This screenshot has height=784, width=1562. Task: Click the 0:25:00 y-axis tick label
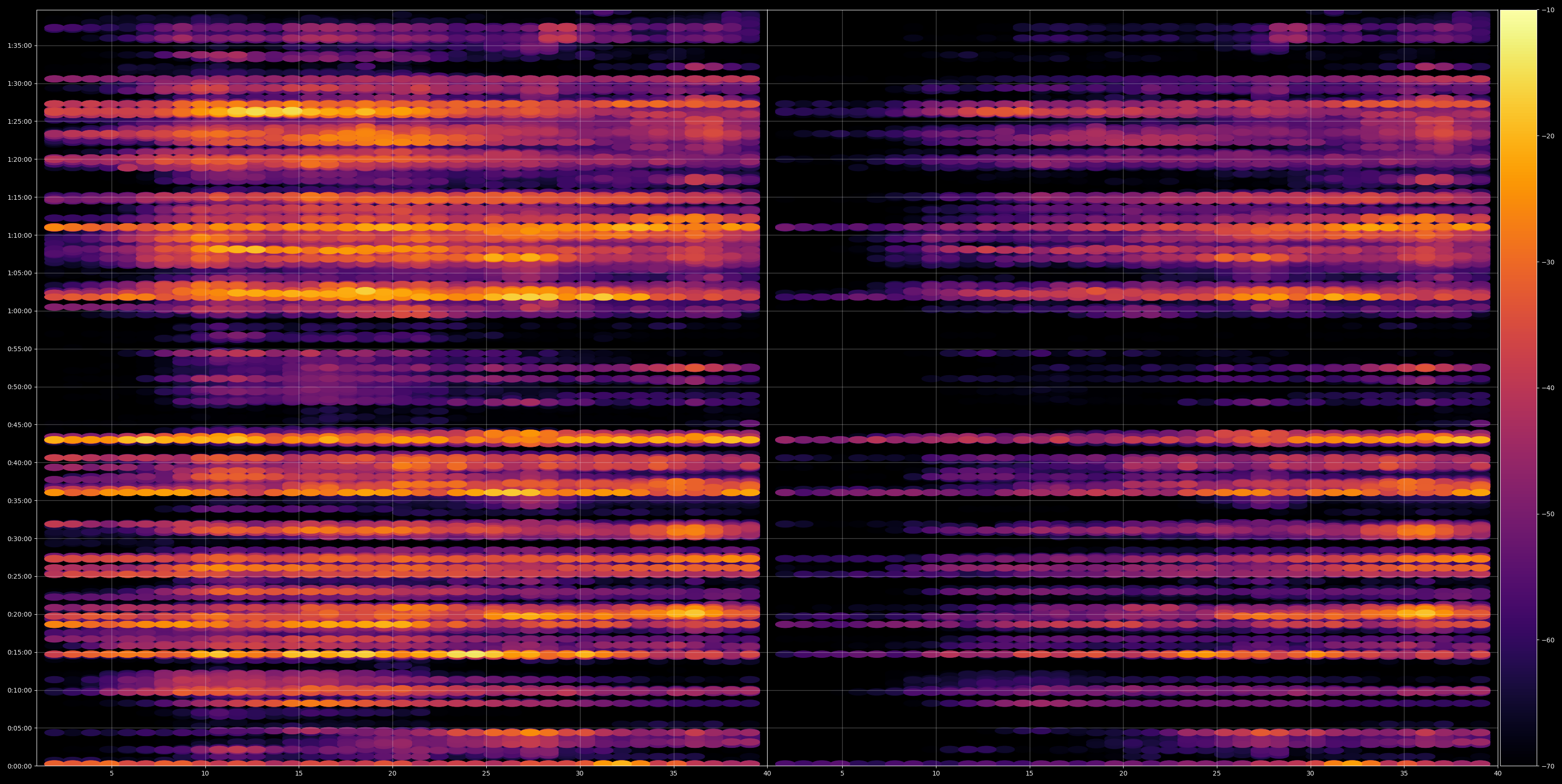click(19, 577)
